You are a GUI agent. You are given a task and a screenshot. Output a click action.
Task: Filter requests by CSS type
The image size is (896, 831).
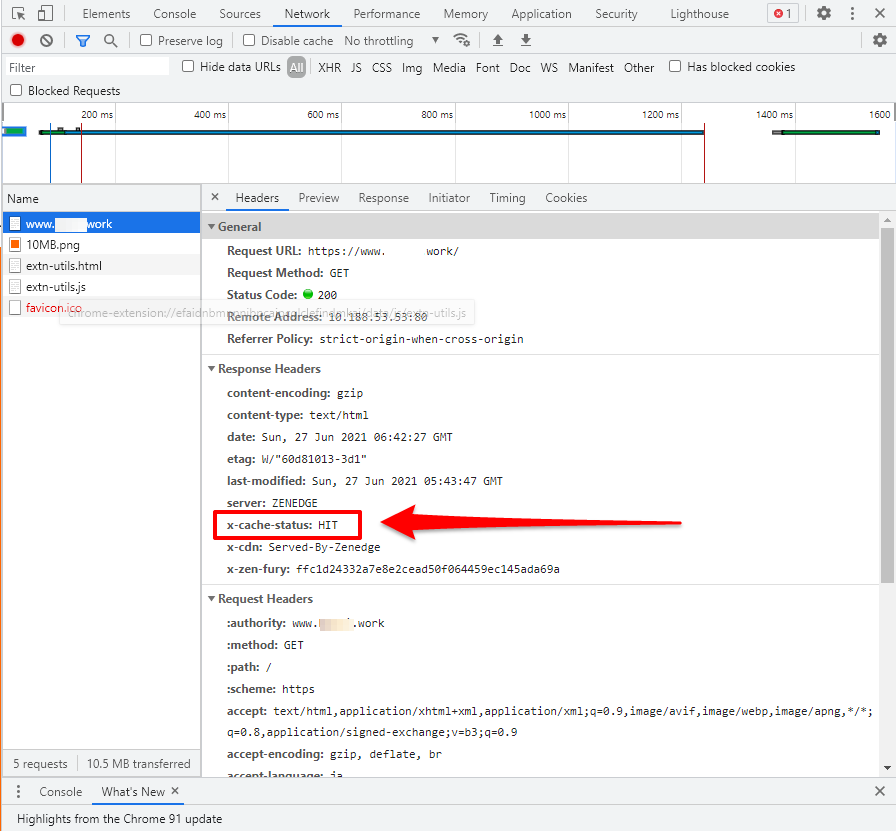coord(382,67)
